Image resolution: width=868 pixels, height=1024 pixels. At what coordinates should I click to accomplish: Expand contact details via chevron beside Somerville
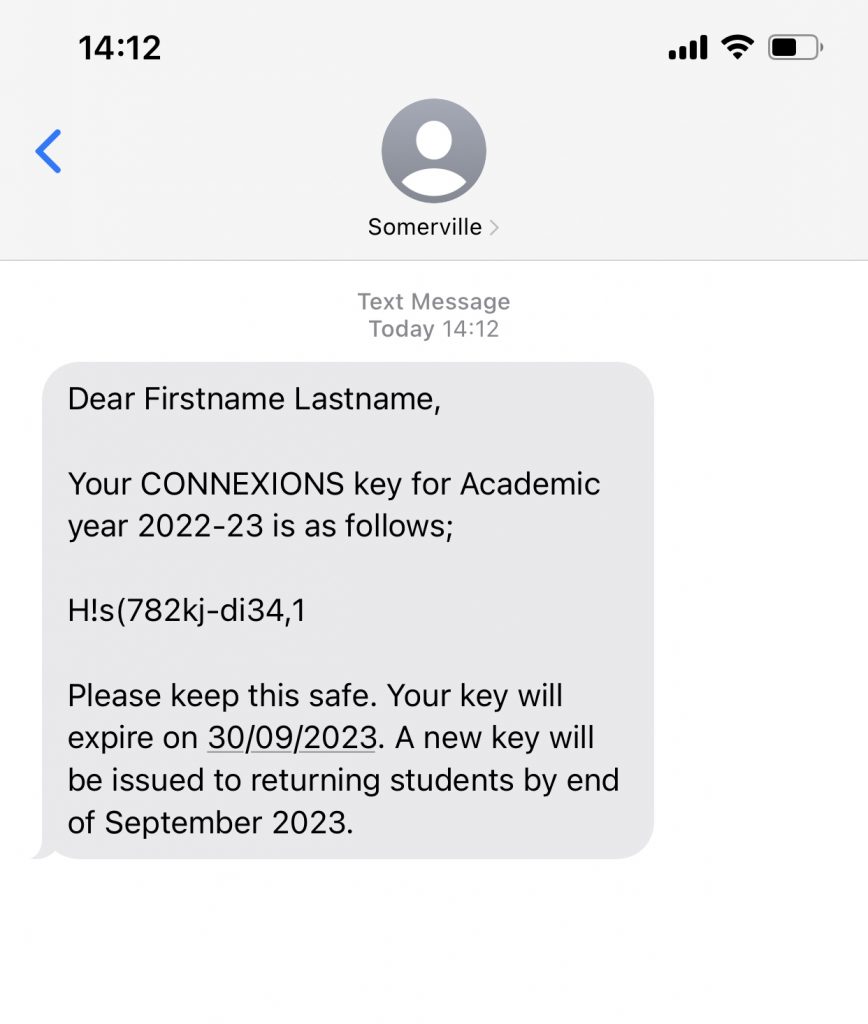pyautogui.click(x=494, y=227)
